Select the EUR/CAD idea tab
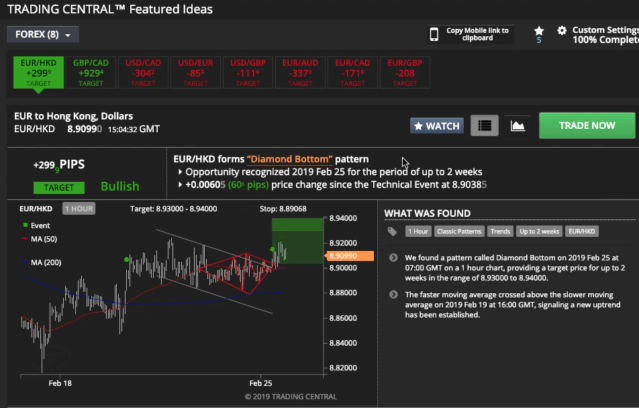 tap(353, 73)
